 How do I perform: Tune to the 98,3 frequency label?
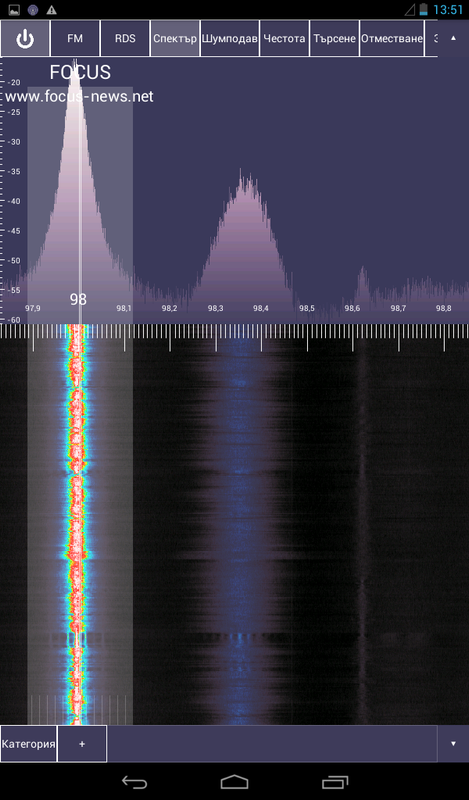click(215, 308)
